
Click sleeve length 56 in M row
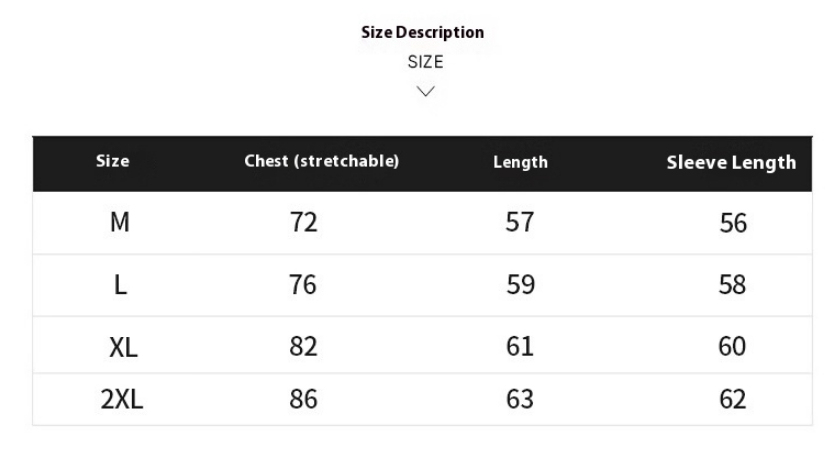pos(733,223)
